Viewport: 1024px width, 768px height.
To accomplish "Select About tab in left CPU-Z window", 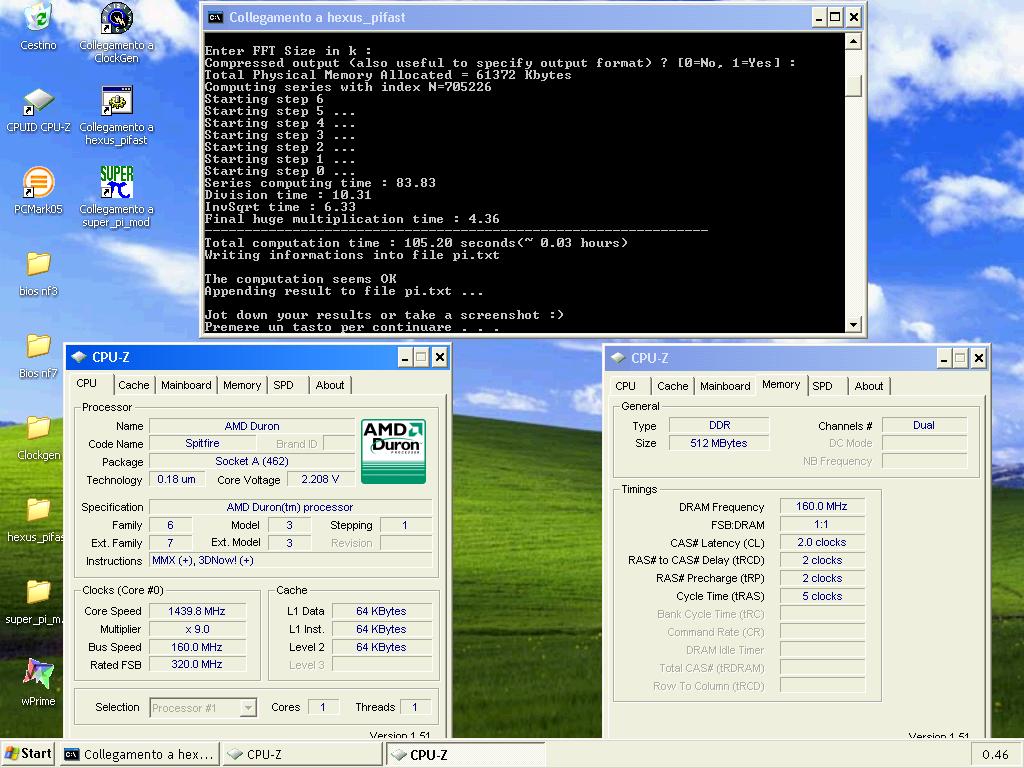I will click(x=330, y=385).
